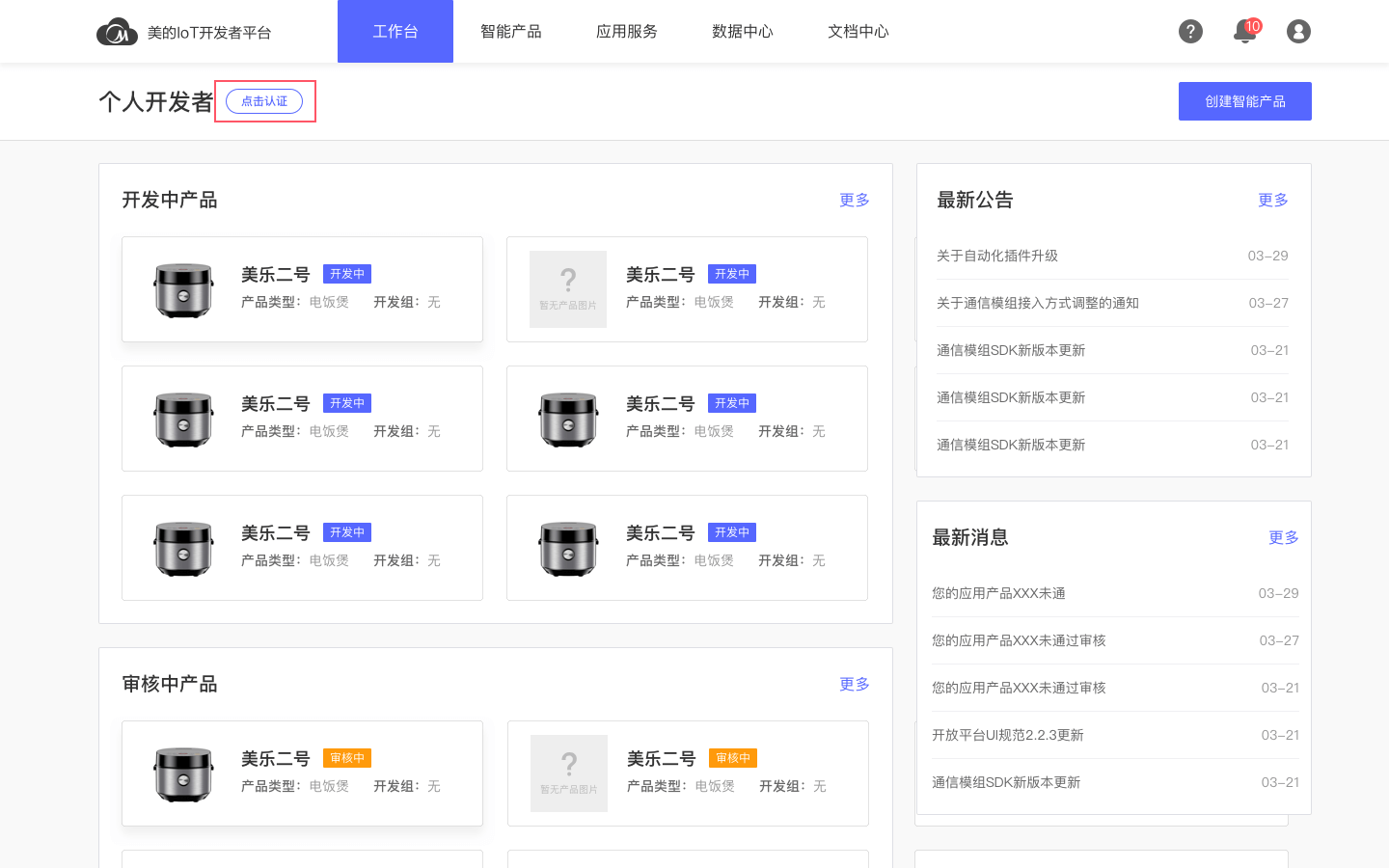Open the user account avatar icon
Image resolution: width=1389 pixels, height=868 pixels.
pos(1298,32)
